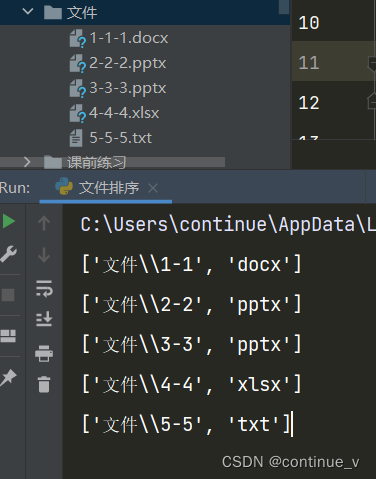Go down the stack trace arrow
The image size is (376, 479).
[44, 255]
